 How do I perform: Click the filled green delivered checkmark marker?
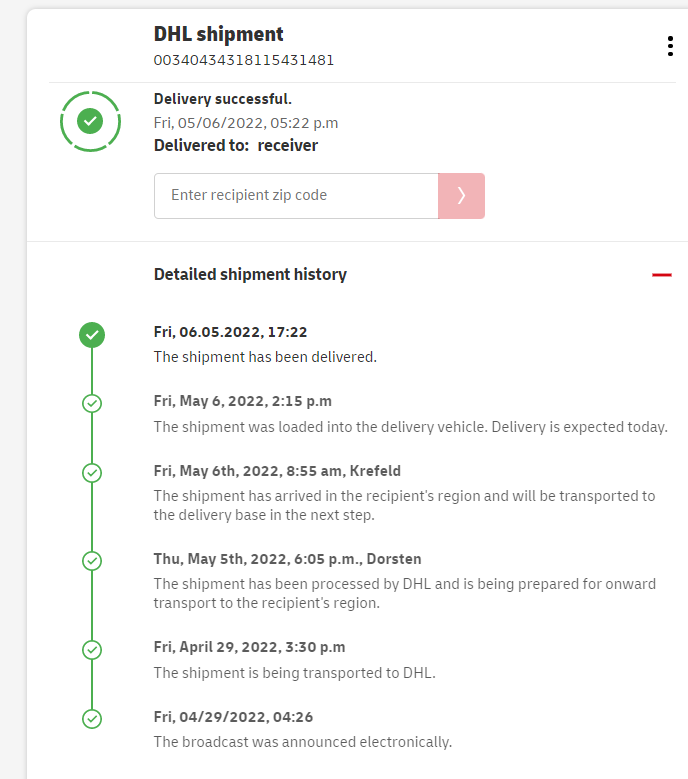click(x=92, y=335)
